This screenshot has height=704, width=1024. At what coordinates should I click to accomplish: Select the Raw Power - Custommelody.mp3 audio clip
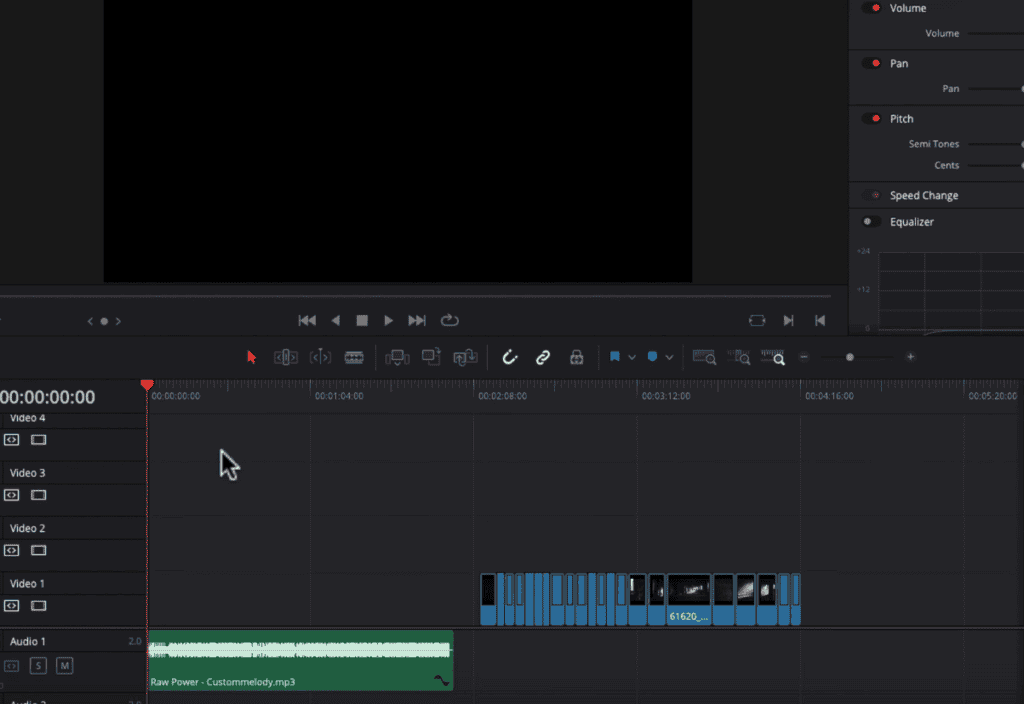(x=300, y=660)
